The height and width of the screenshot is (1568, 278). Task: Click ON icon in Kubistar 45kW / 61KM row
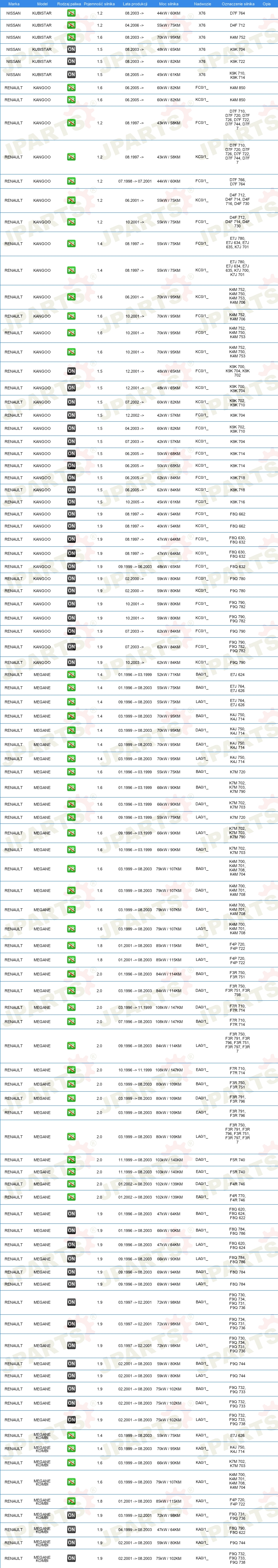(71, 75)
